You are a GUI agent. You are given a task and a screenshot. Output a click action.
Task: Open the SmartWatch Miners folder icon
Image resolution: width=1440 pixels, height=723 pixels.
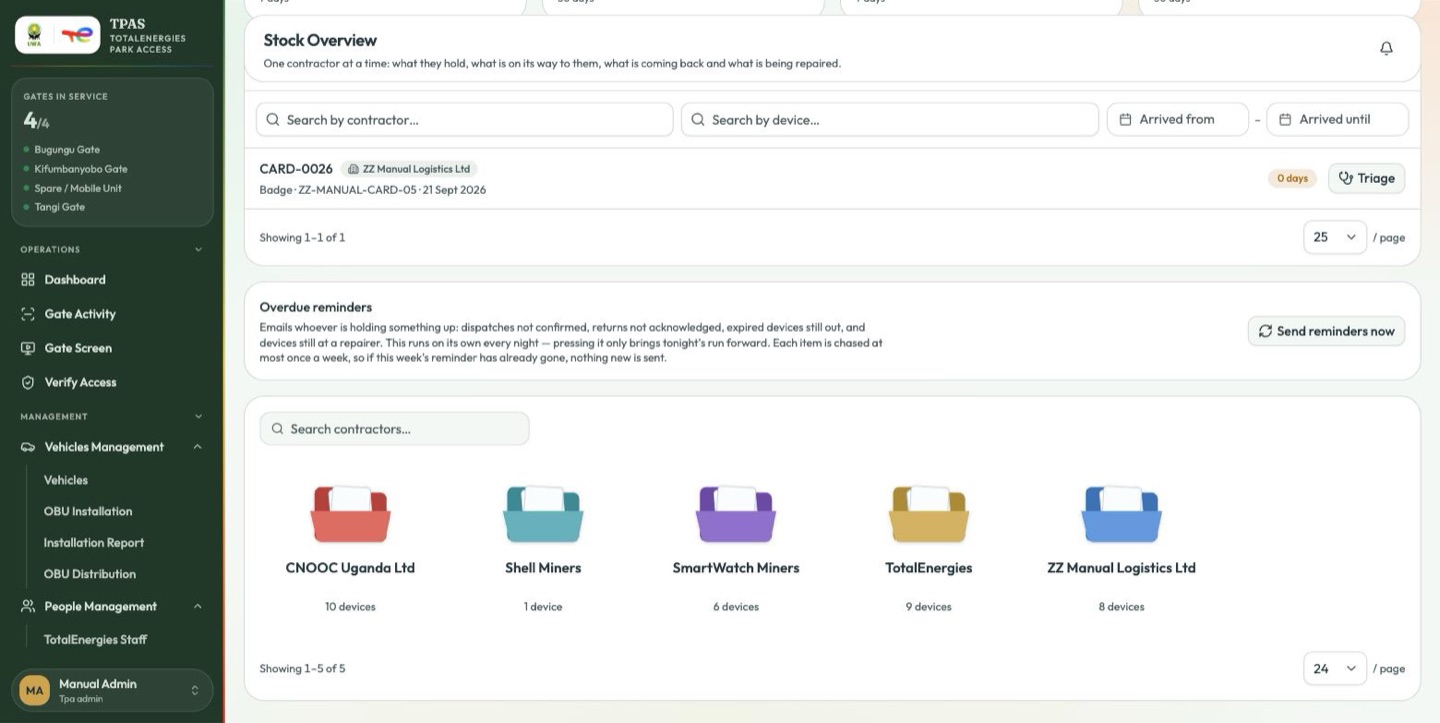(736, 514)
